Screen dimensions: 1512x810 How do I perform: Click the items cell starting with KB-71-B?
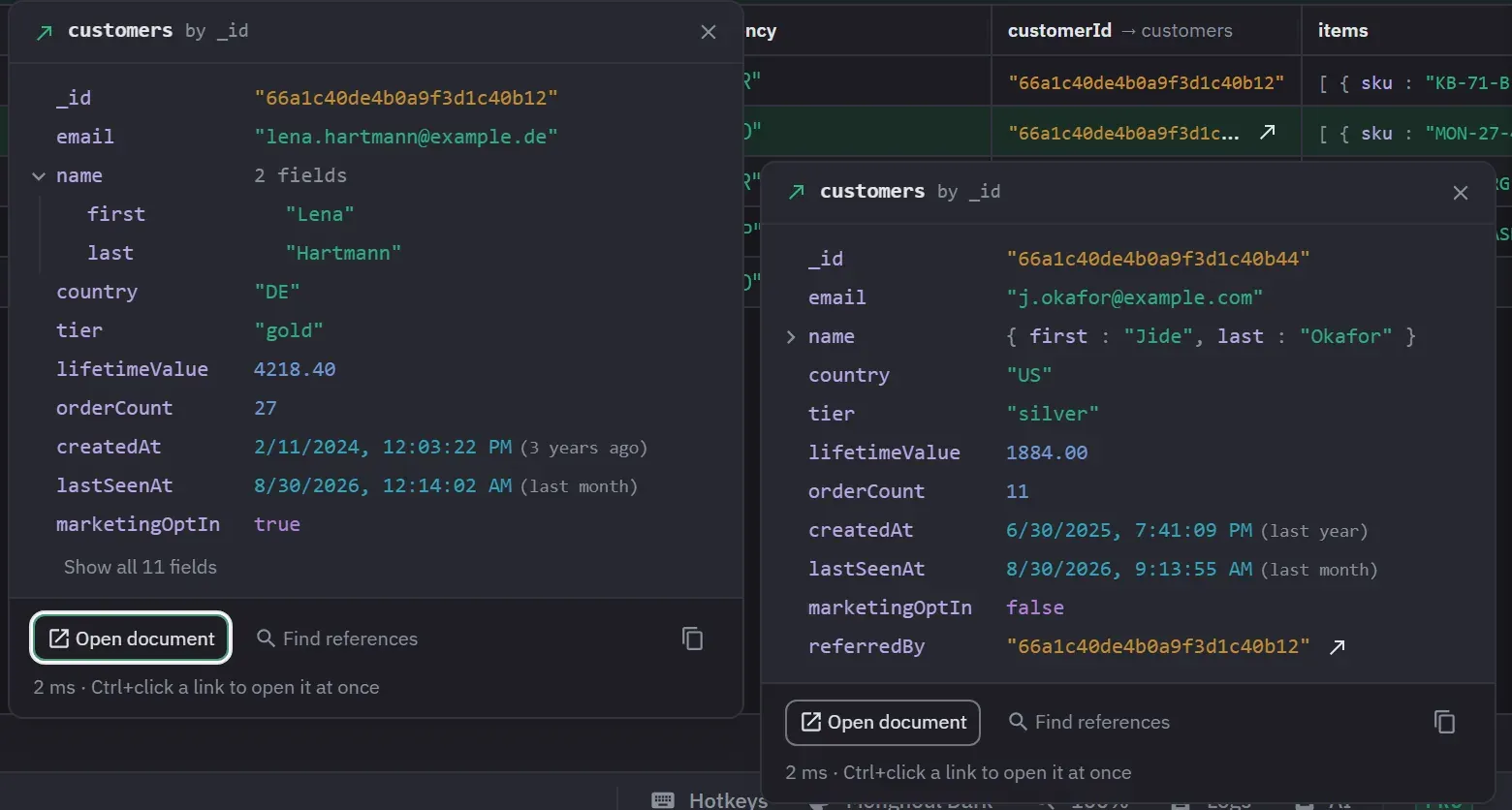pos(1406,82)
